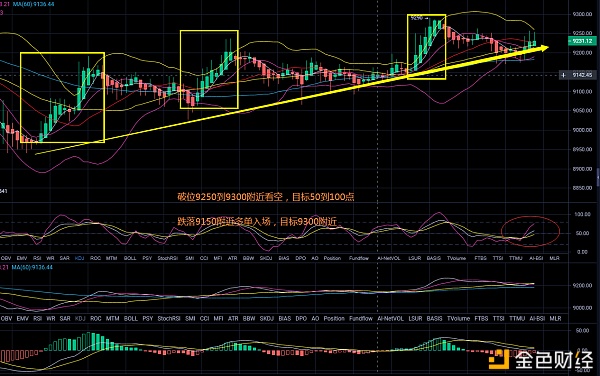Select RSI in the indicator row under the KDJ panel
The height and width of the screenshot is (376, 600).
click(x=37, y=258)
